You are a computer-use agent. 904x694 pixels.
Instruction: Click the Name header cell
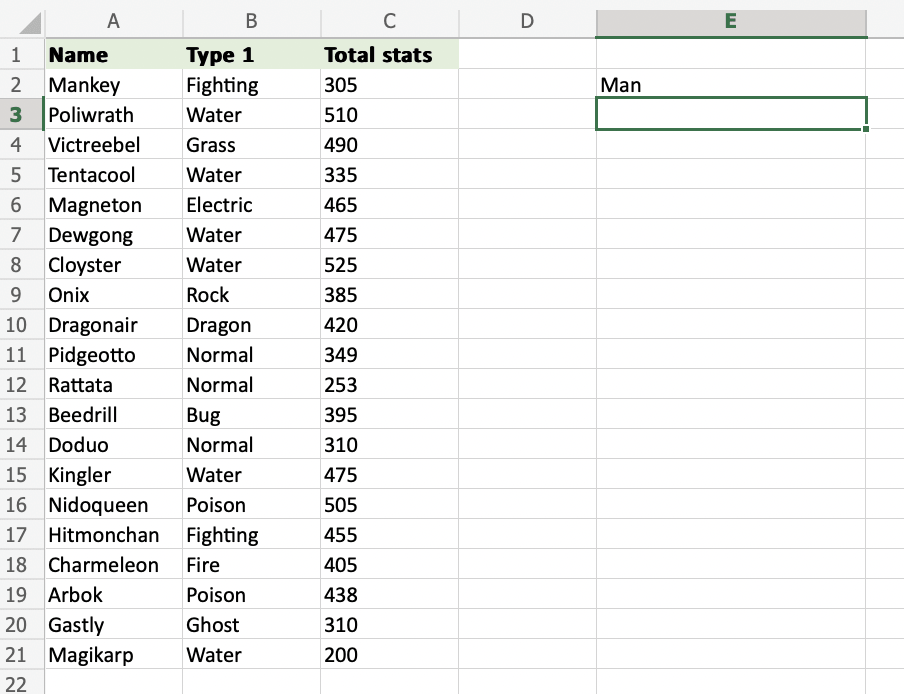tap(113, 54)
